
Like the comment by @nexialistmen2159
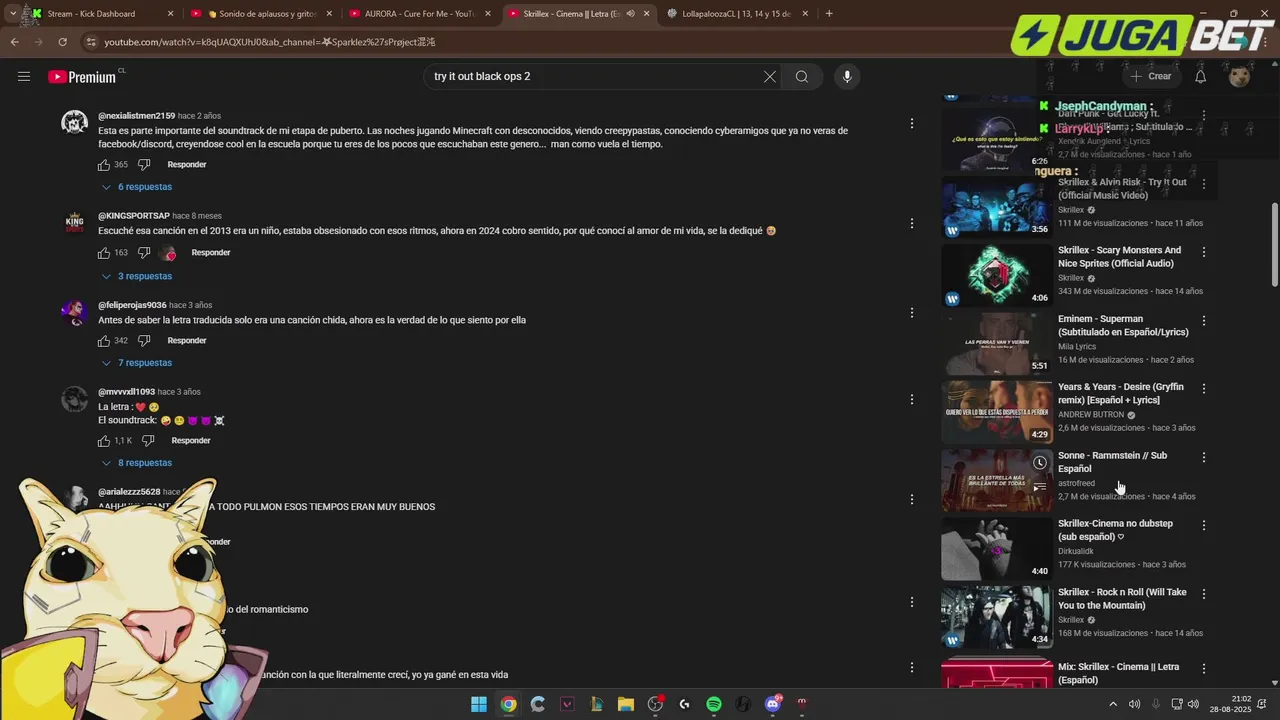coord(104,164)
